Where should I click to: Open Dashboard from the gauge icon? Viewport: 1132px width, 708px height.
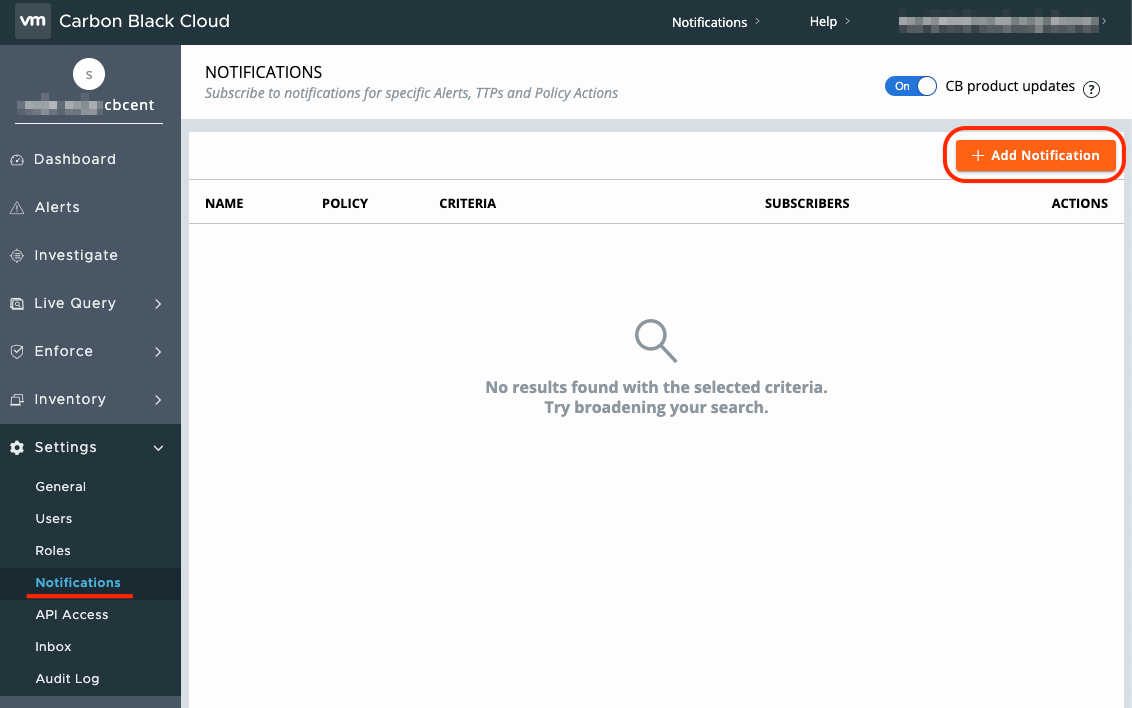(17, 159)
